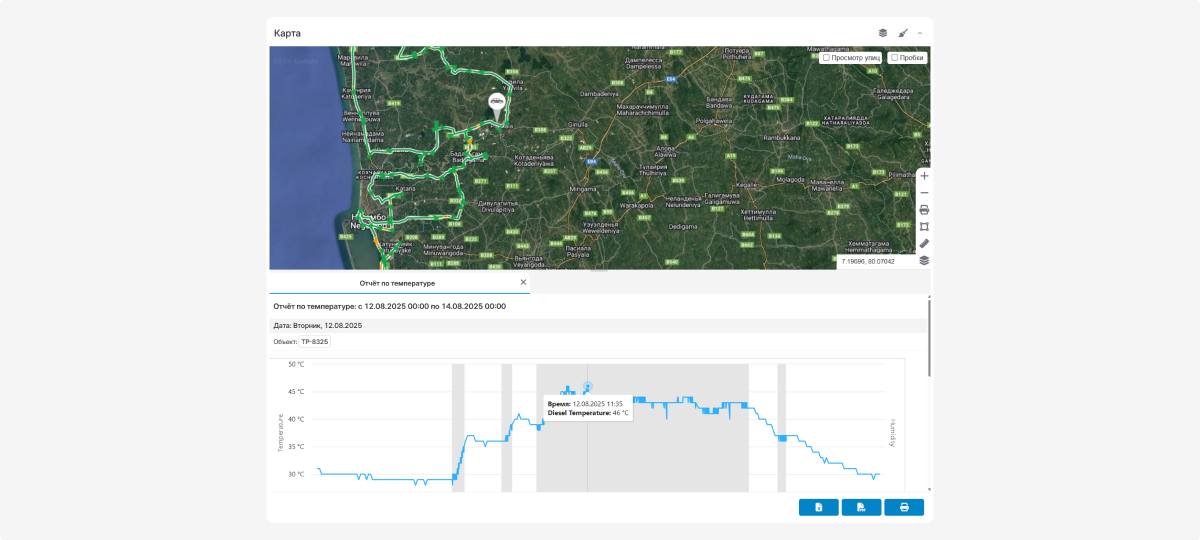Click the TP-8325 object label

point(314,342)
